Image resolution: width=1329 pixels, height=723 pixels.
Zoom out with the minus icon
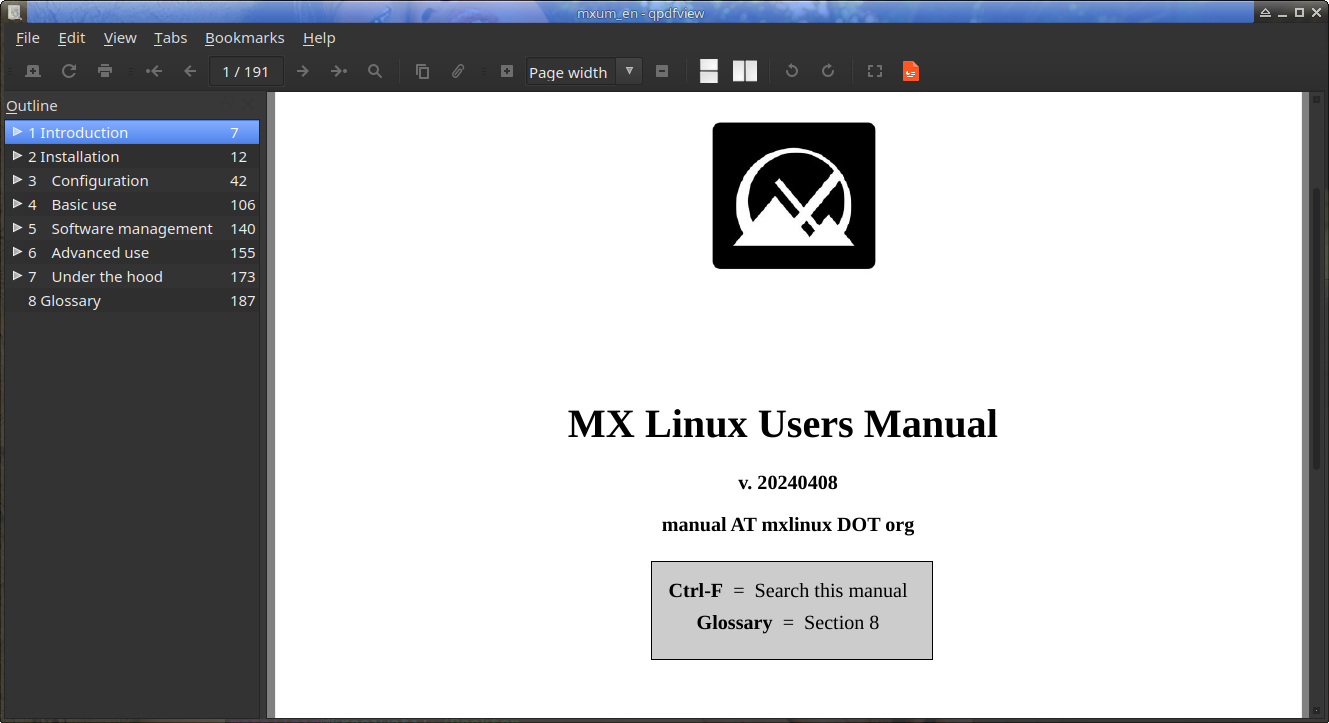click(662, 71)
